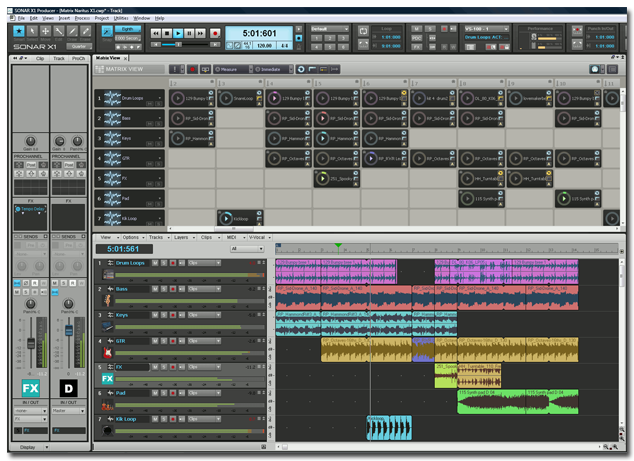Pick the Move tool
The height and width of the screenshot is (461, 634).
[45, 31]
